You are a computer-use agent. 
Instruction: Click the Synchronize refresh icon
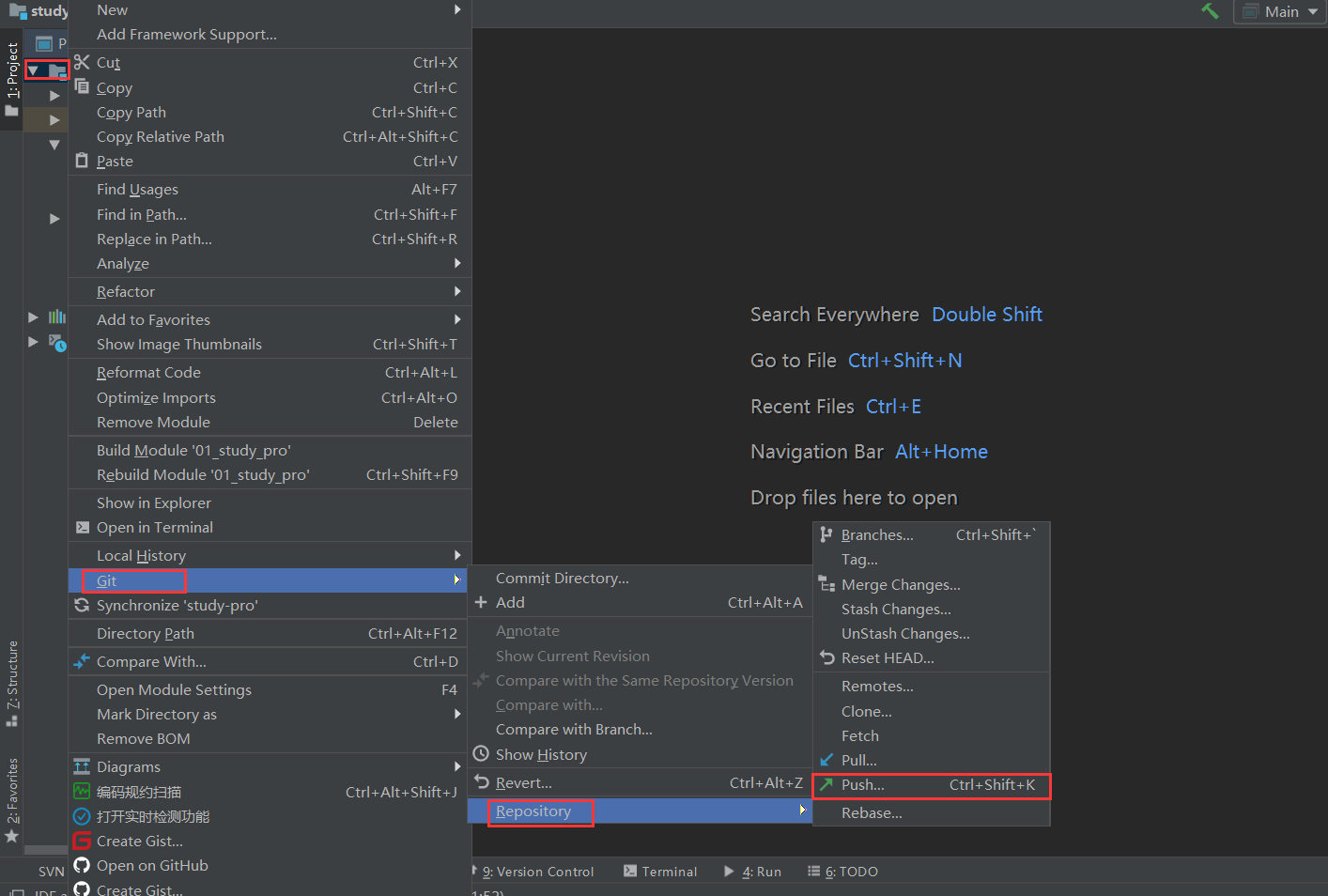(x=82, y=605)
